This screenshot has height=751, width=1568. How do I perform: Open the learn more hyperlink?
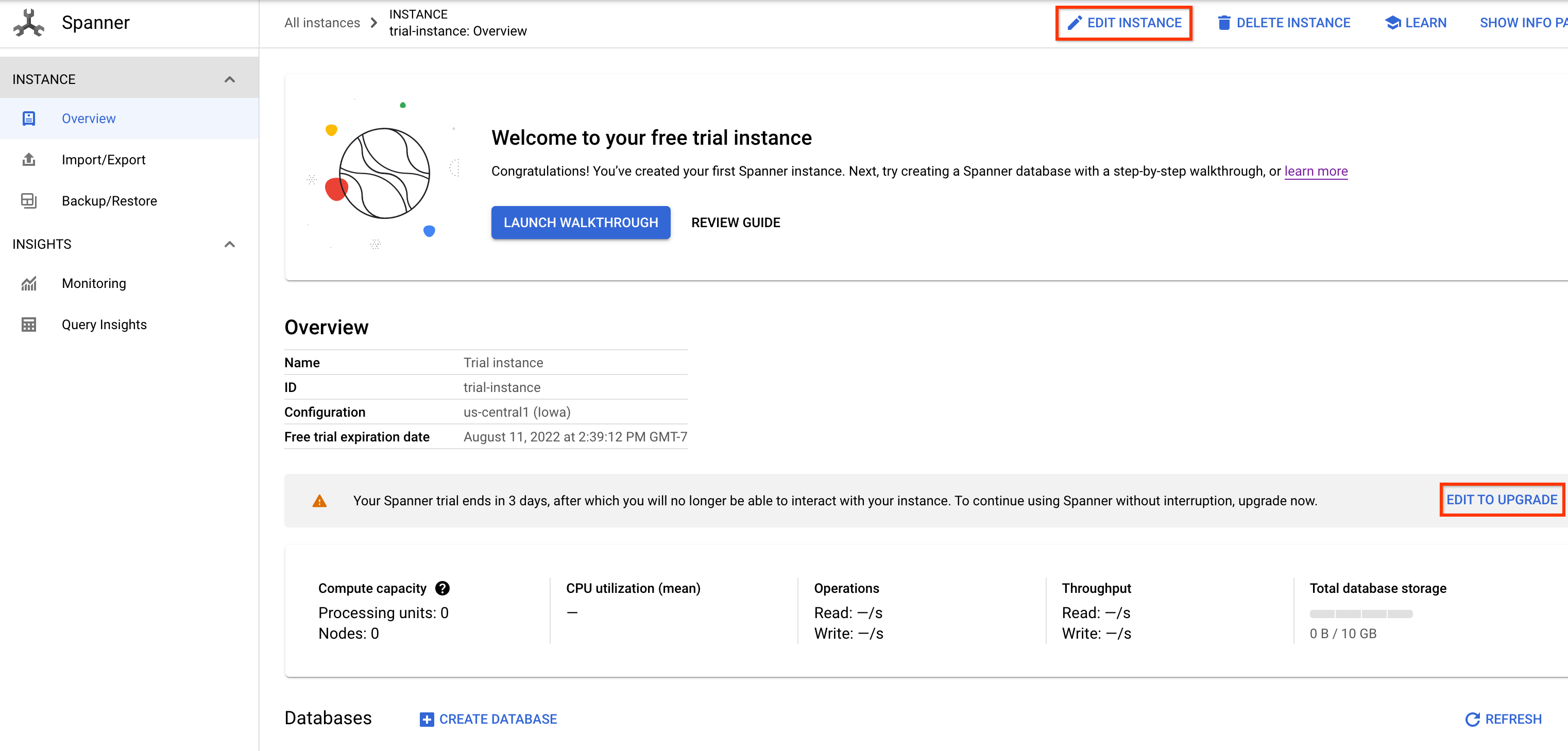(1317, 171)
